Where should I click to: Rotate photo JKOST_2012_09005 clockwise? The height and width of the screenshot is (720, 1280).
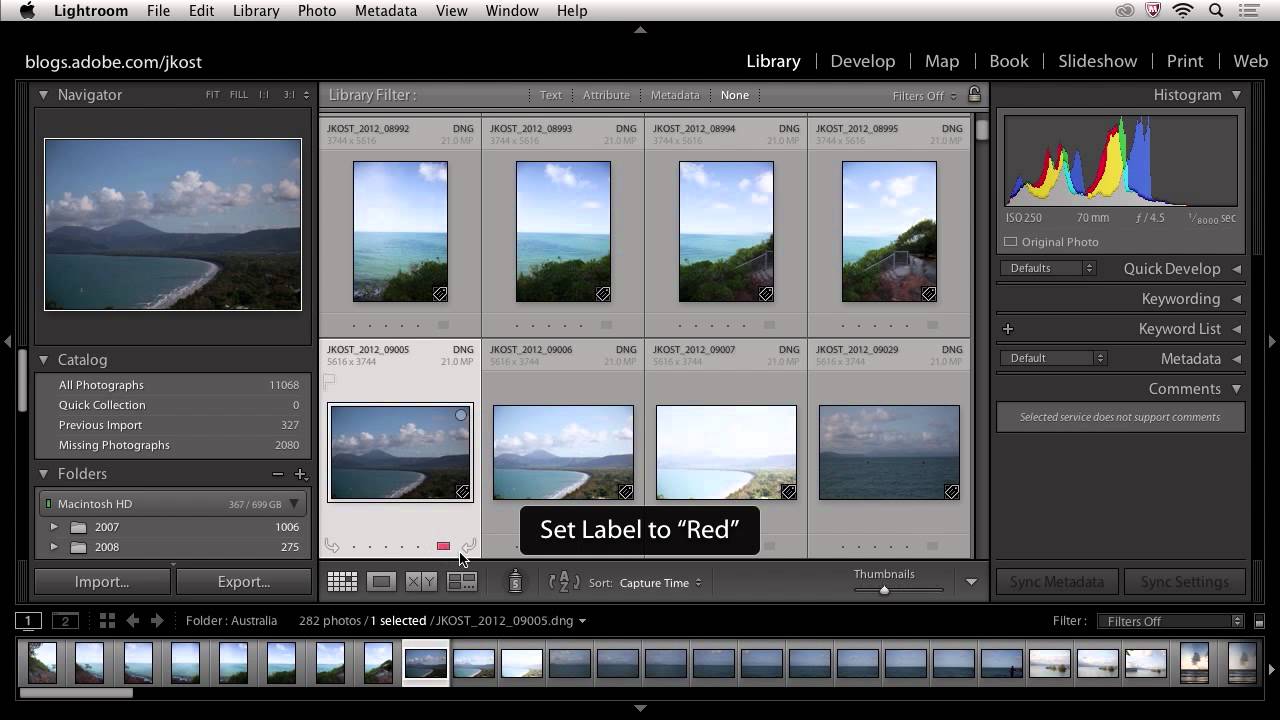point(469,546)
